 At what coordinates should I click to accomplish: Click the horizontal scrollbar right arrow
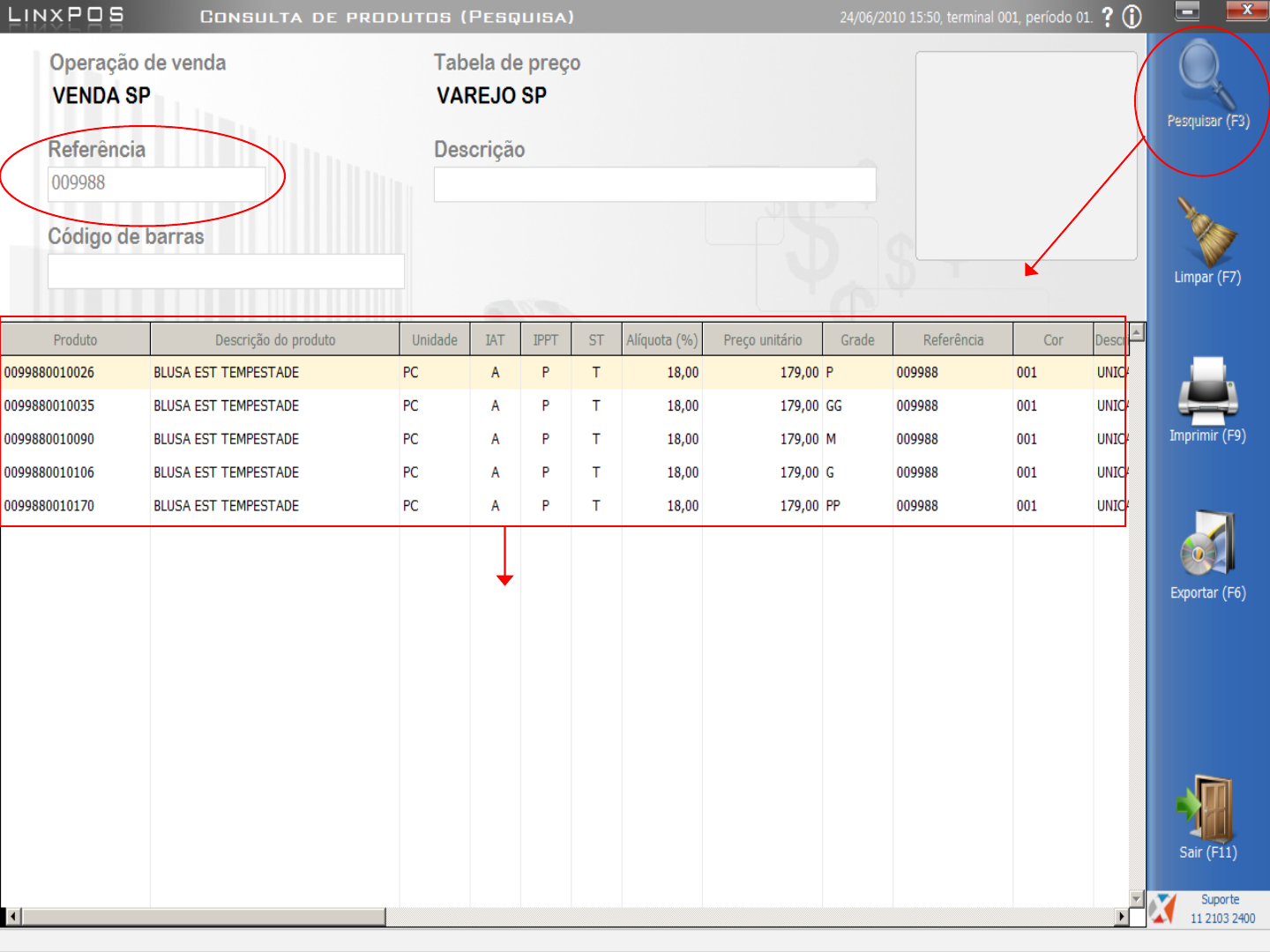tap(1121, 917)
